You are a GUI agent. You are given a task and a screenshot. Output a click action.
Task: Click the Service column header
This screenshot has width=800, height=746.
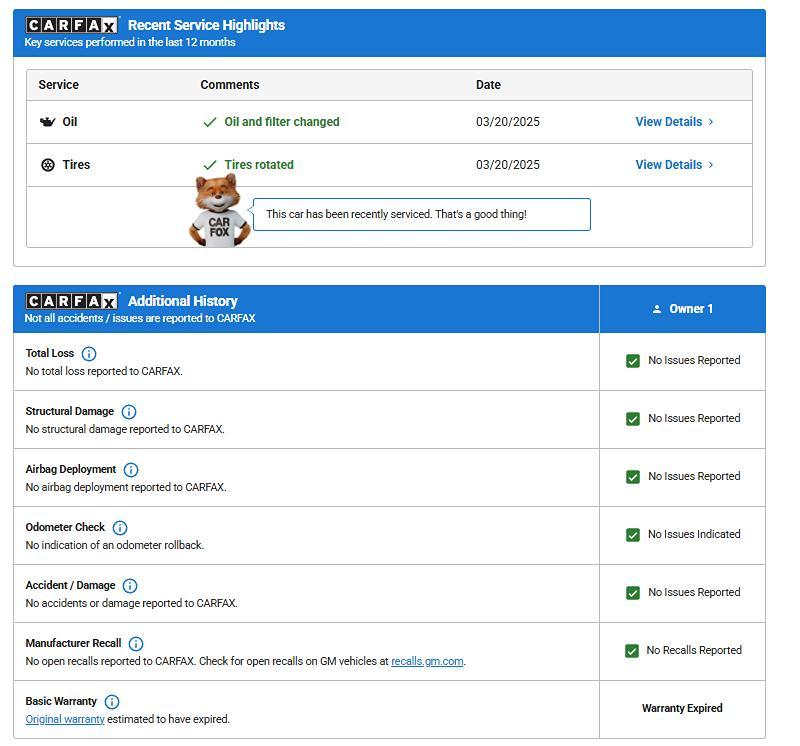[59, 85]
